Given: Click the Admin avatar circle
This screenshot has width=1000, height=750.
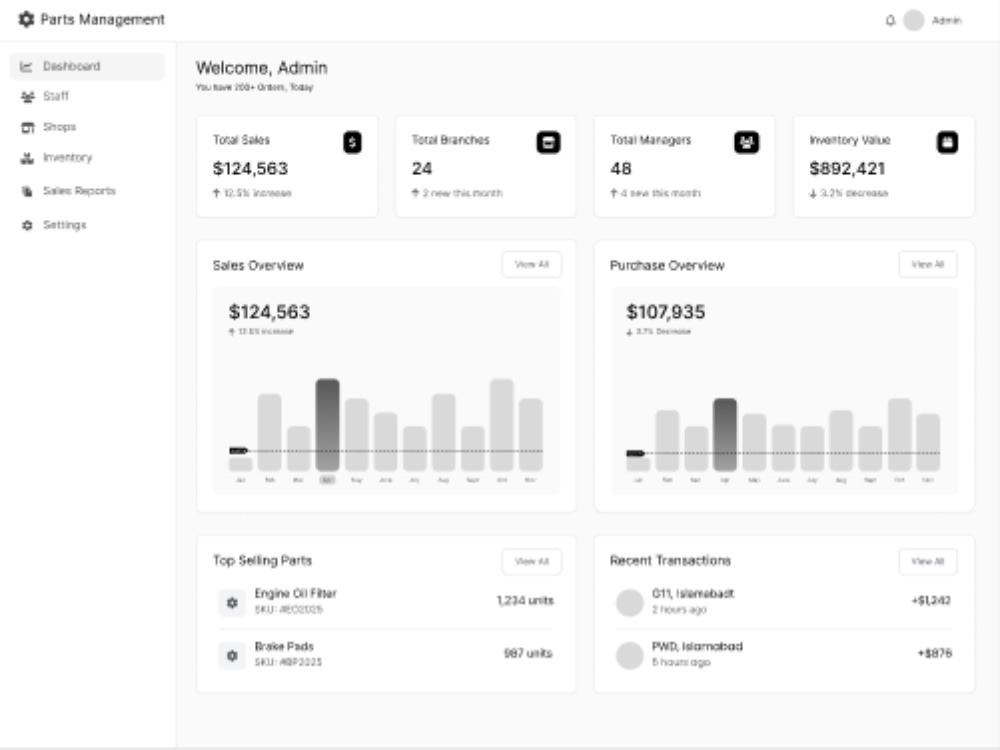Looking at the screenshot, I should (x=913, y=20).
